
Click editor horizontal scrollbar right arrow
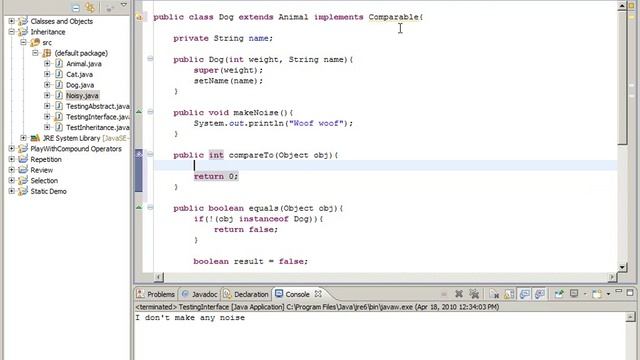tap(611, 277)
